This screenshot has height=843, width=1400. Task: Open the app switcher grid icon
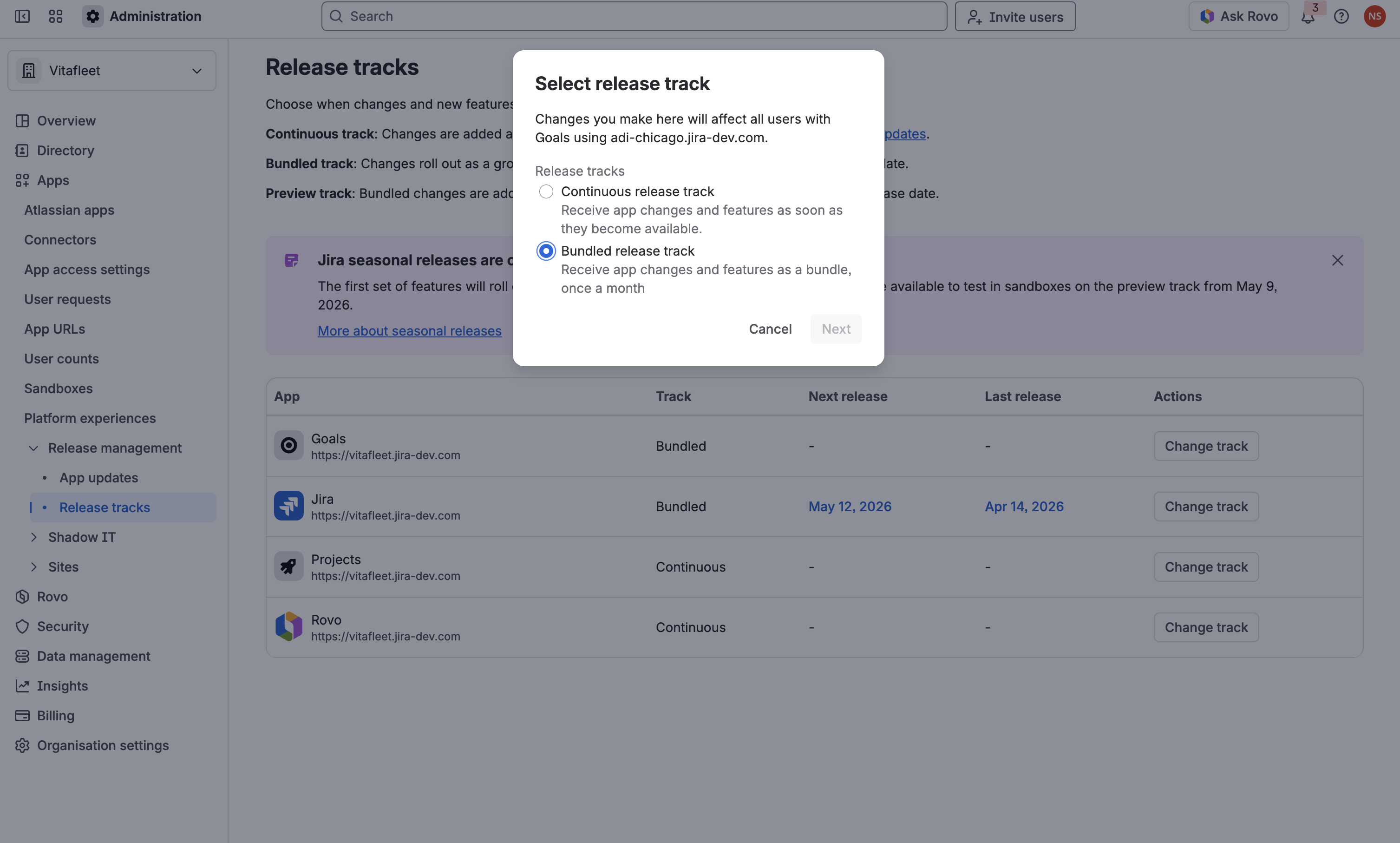(56, 16)
